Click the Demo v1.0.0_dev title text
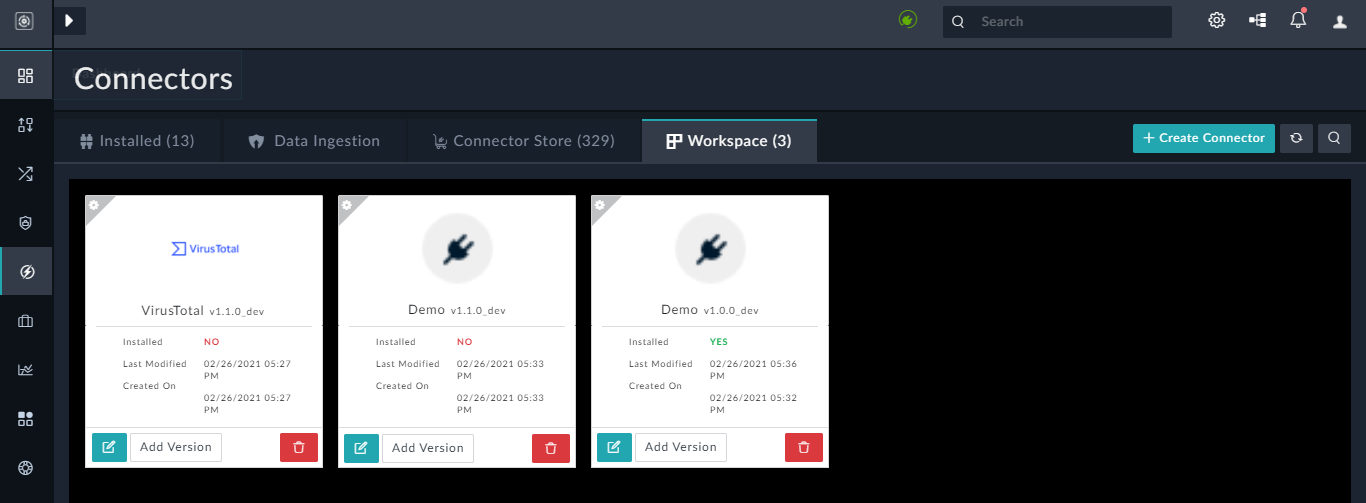 click(710, 310)
